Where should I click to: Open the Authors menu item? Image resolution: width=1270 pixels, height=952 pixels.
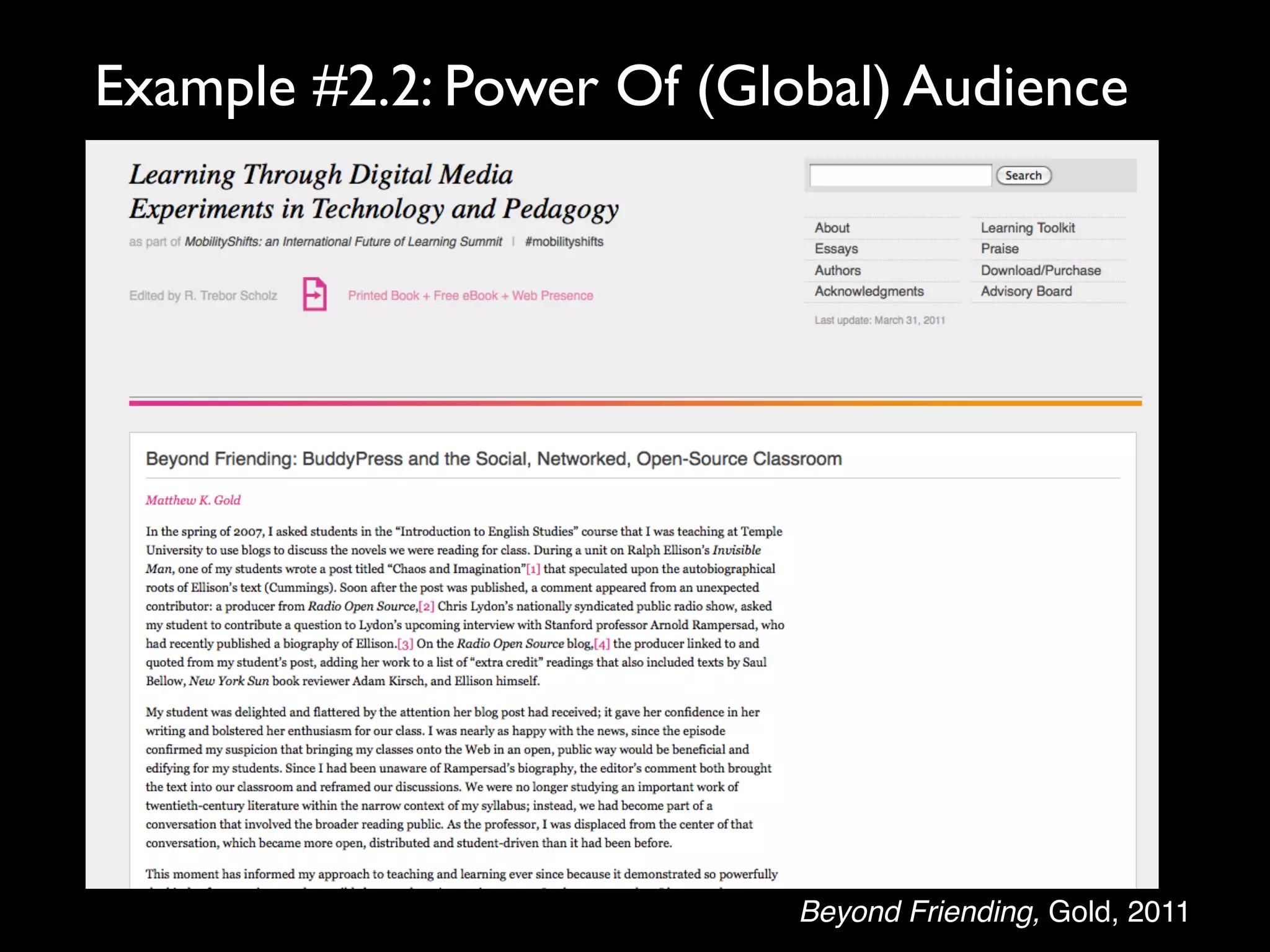pos(837,270)
